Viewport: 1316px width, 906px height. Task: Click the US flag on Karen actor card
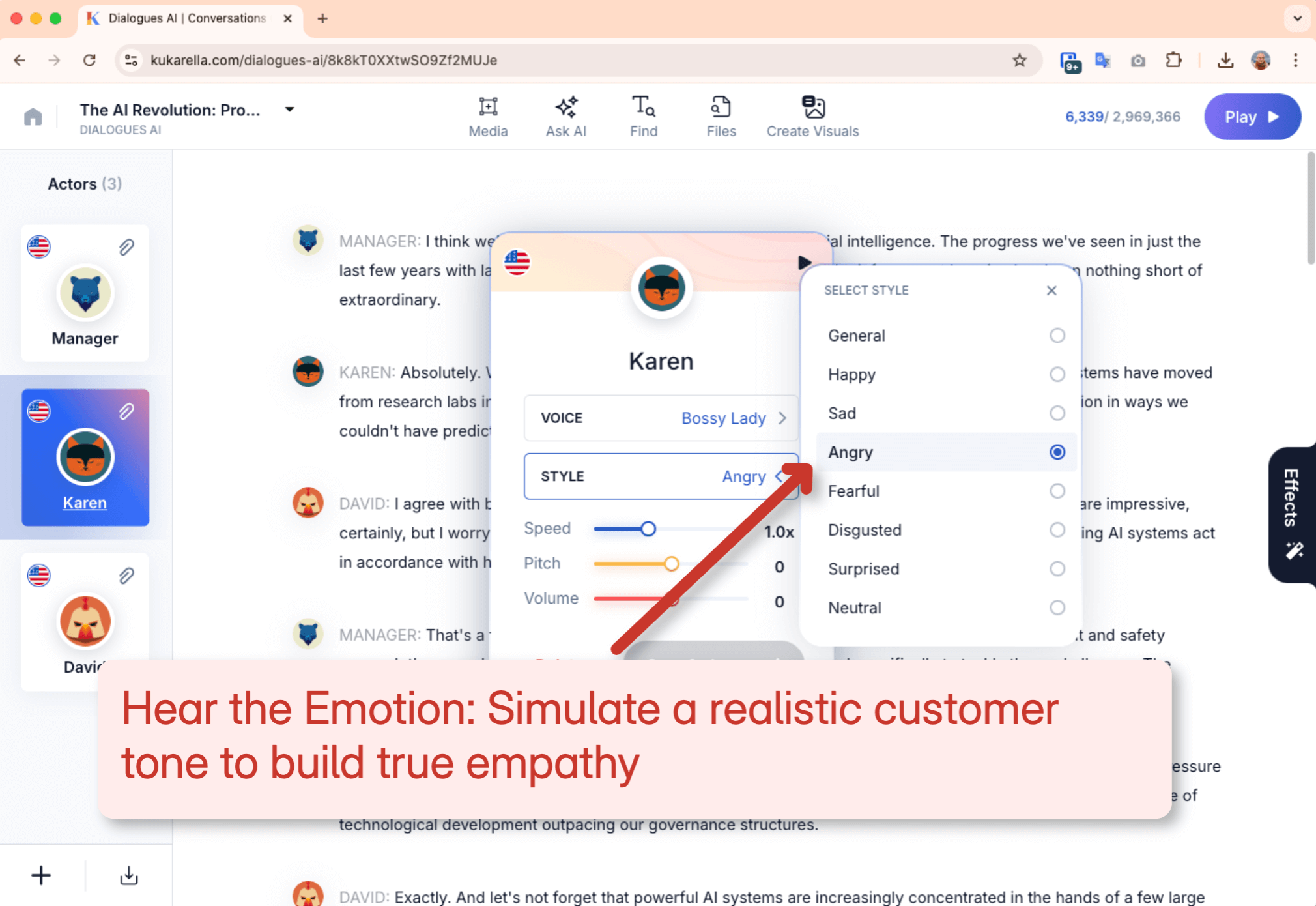point(39,411)
